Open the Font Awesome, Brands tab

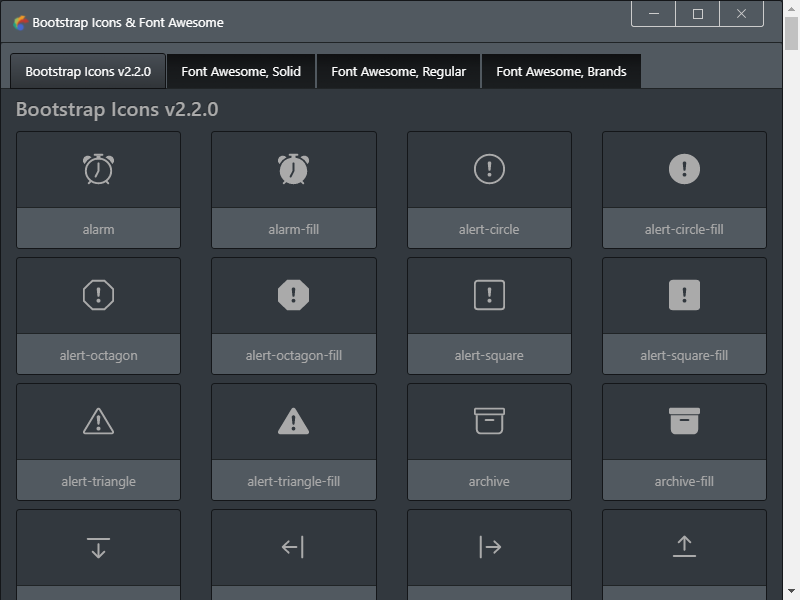(561, 71)
